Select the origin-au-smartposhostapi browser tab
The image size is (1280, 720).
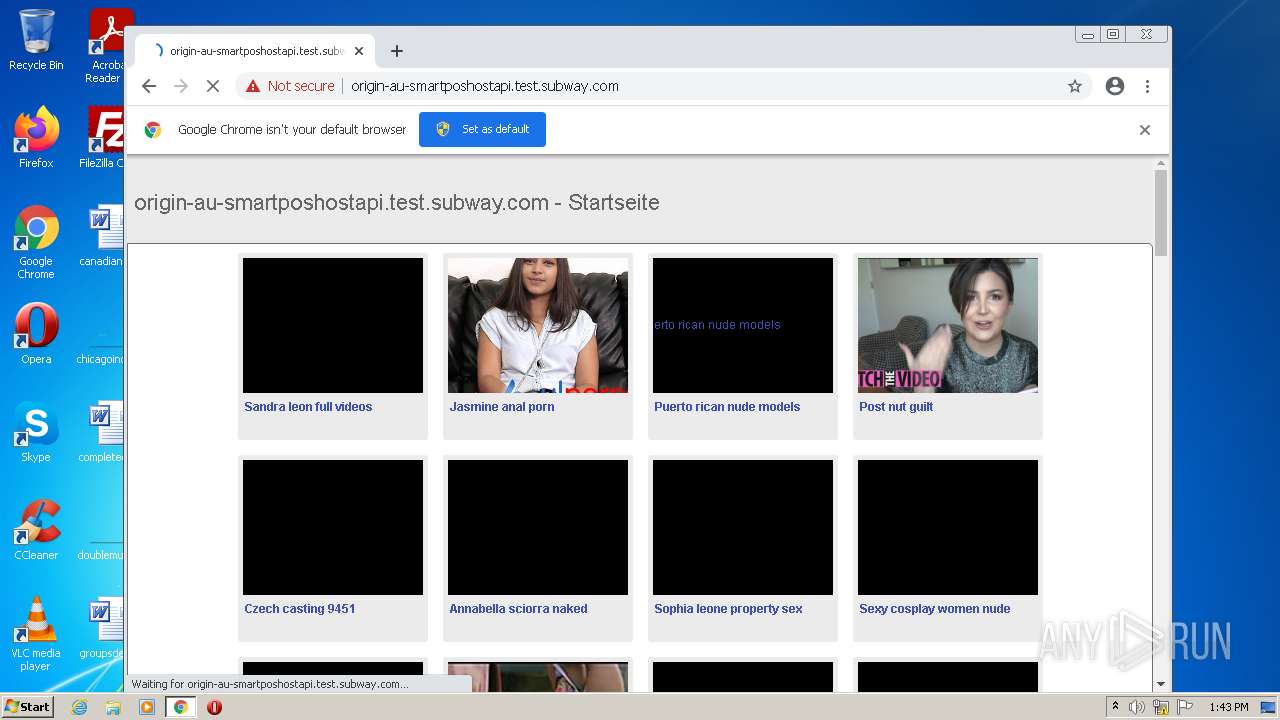tap(255, 51)
